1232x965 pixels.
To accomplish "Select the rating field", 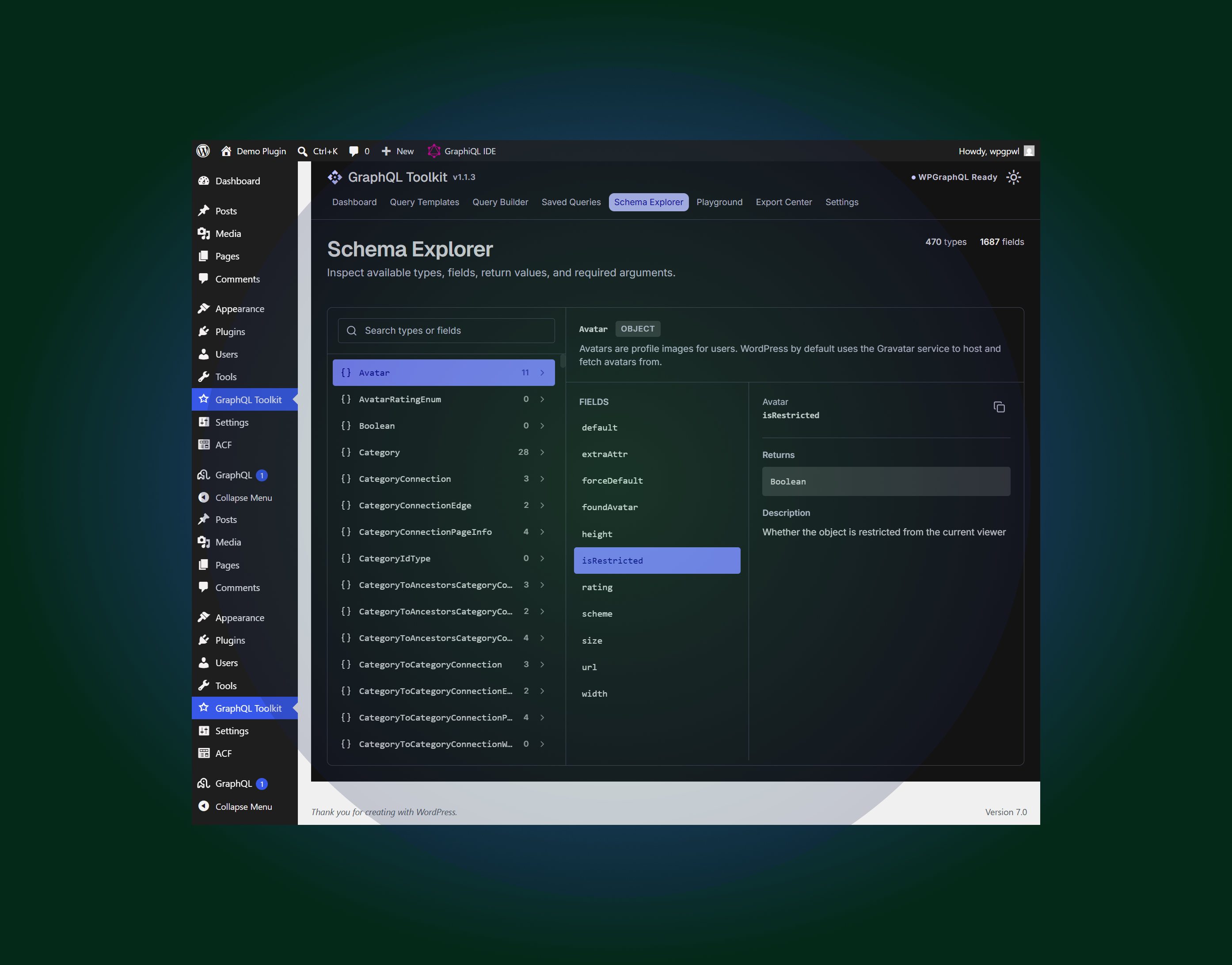I will (657, 587).
